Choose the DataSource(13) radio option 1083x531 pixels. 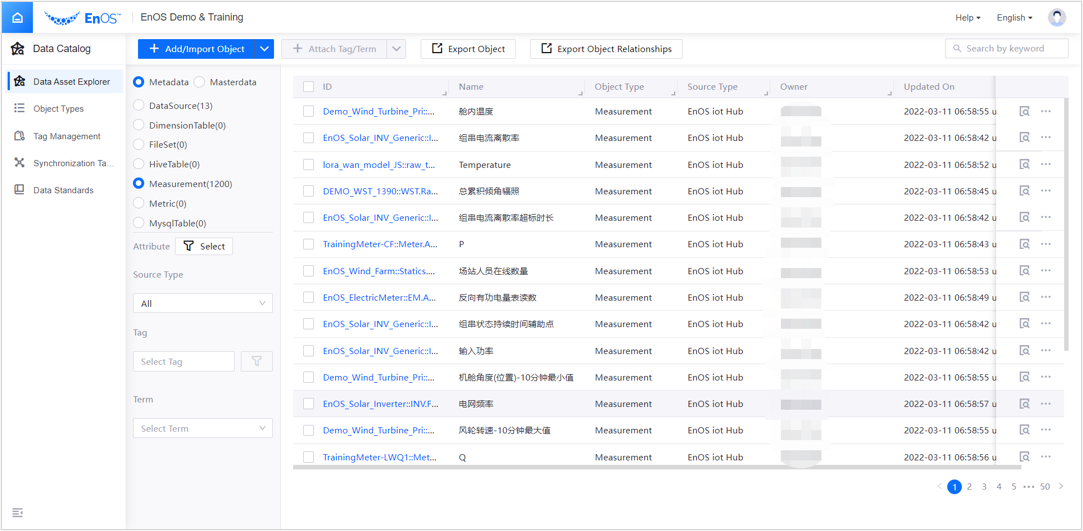(x=139, y=105)
